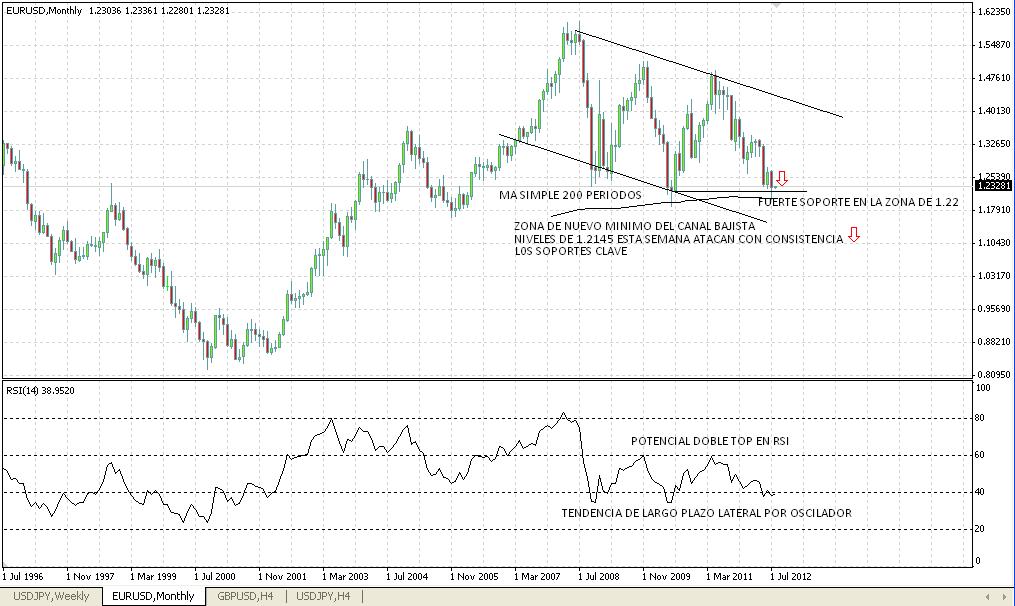1015x606 pixels.
Task: Click the red down arrow beside the 1.22 support
Action: (782, 179)
